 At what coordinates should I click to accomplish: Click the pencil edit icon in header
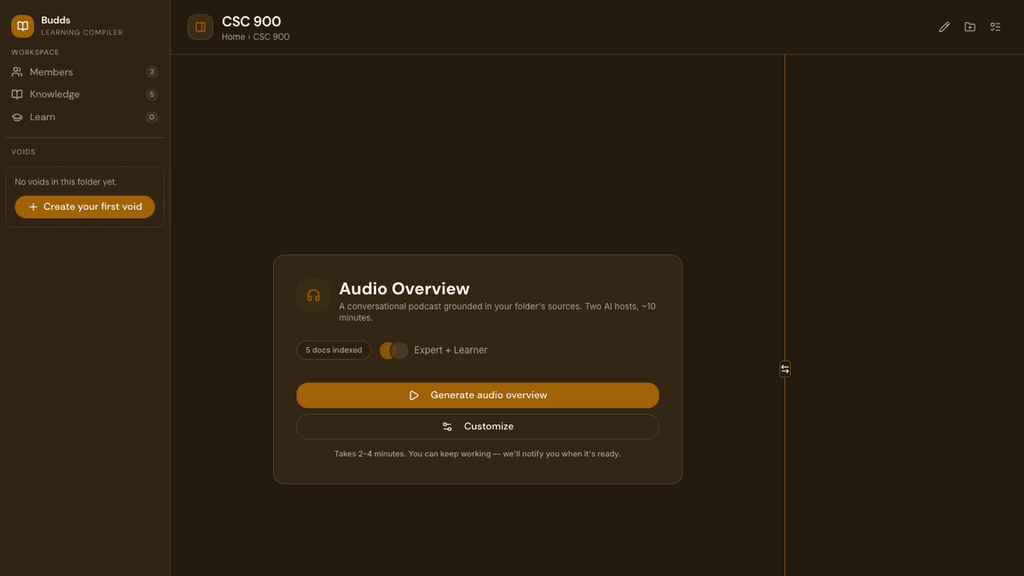pos(944,27)
